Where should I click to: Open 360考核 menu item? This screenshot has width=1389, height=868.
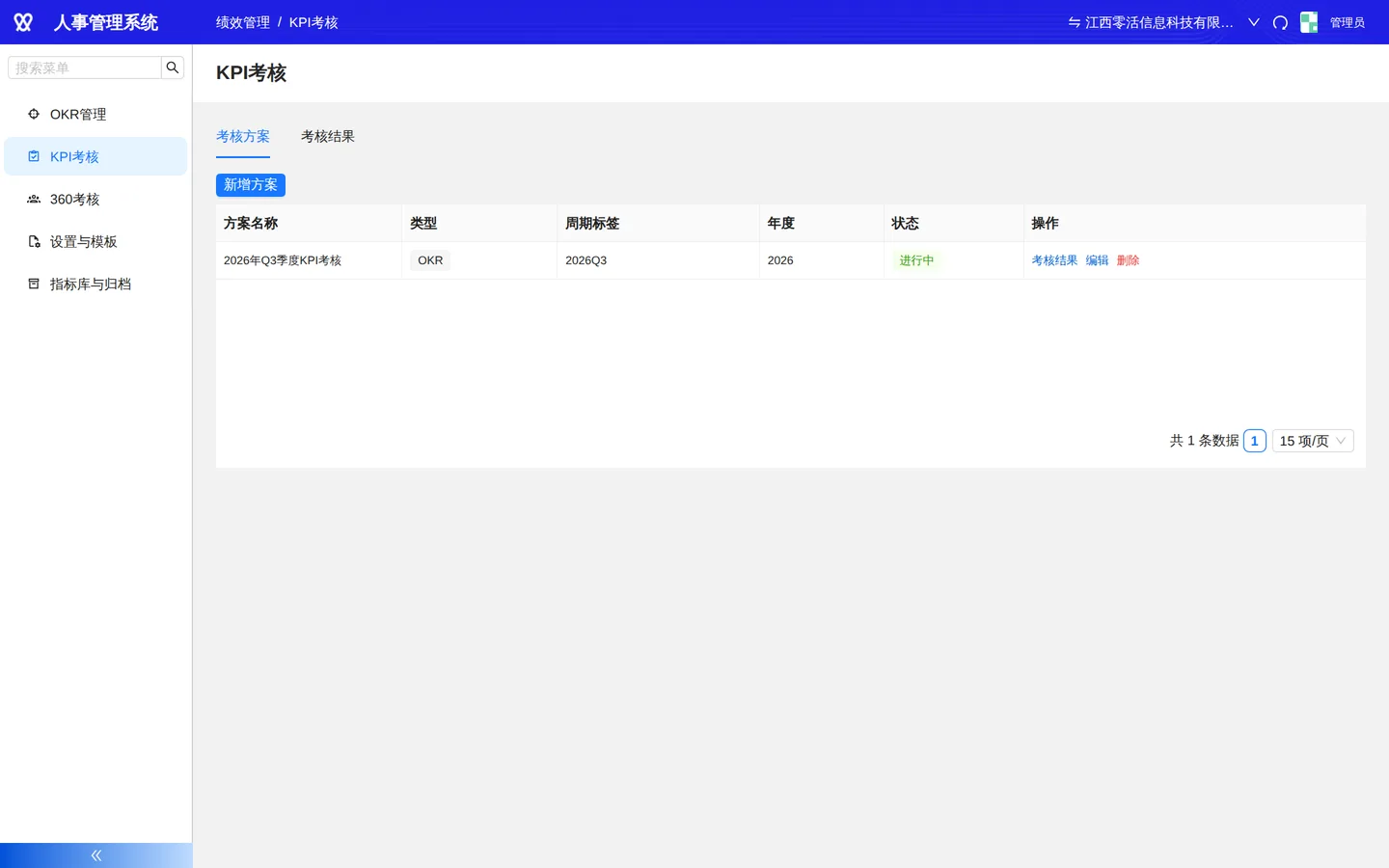tap(95, 199)
